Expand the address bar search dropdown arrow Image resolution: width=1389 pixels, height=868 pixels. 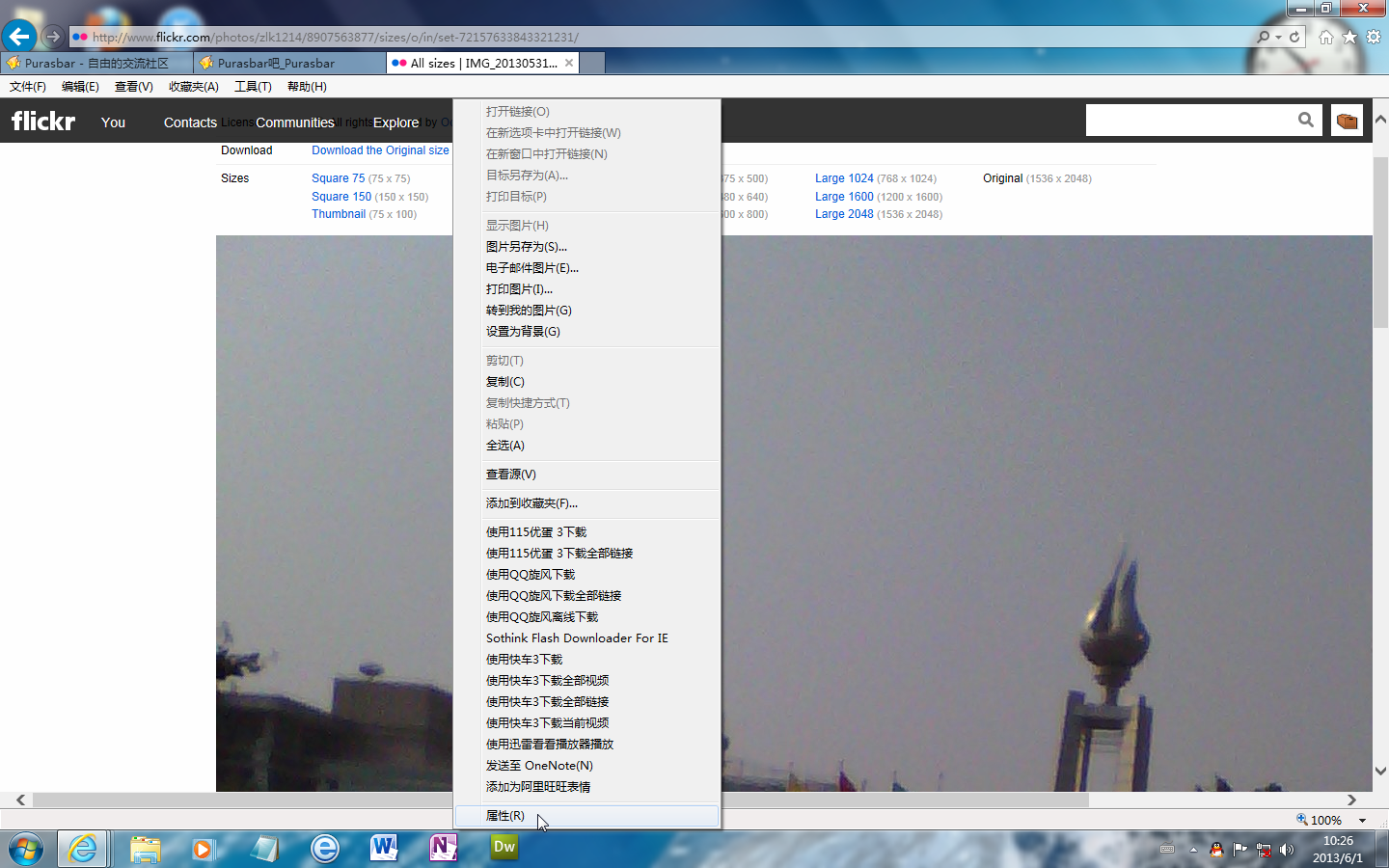click(1278, 37)
